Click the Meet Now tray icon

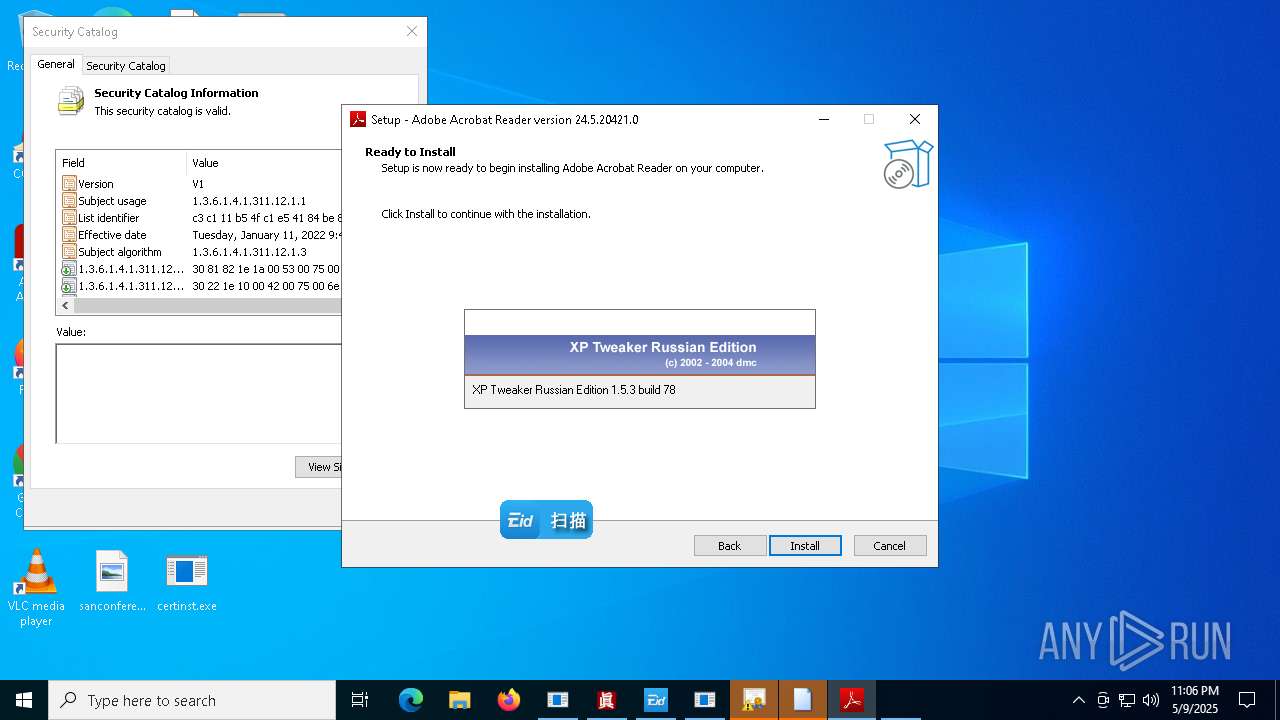click(x=1103, y=700)
